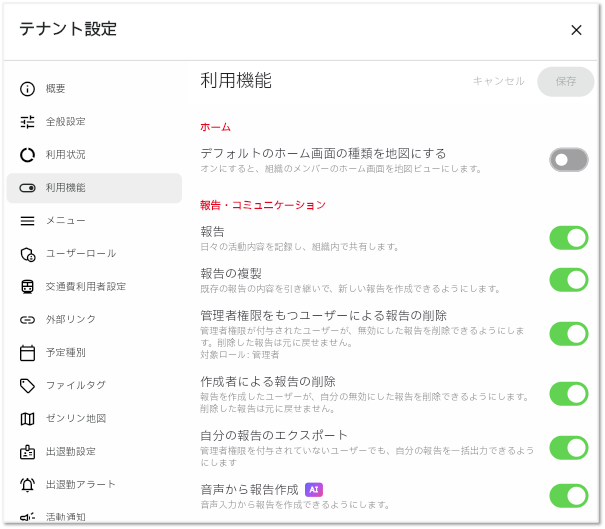
Task: Click the link chain icon beside 外部リンク
Action: (x=27, y=320)
